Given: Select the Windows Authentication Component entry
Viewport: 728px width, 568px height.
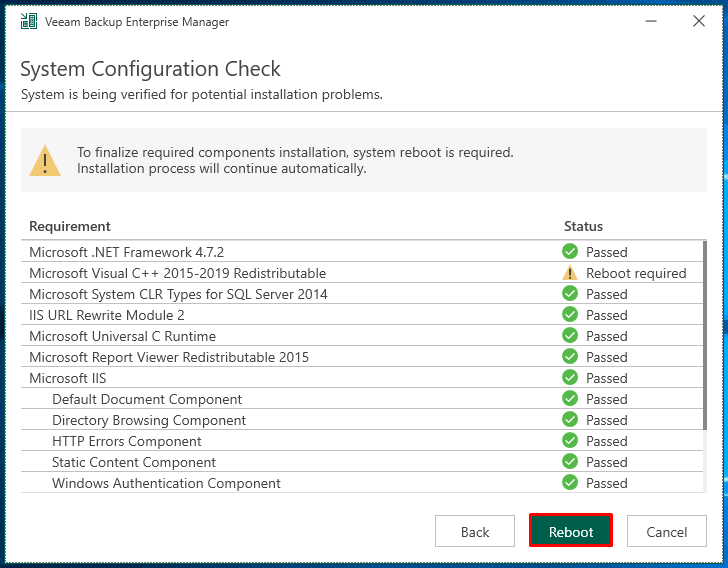Looking at the screenshot, I should [x=362, y=483].
